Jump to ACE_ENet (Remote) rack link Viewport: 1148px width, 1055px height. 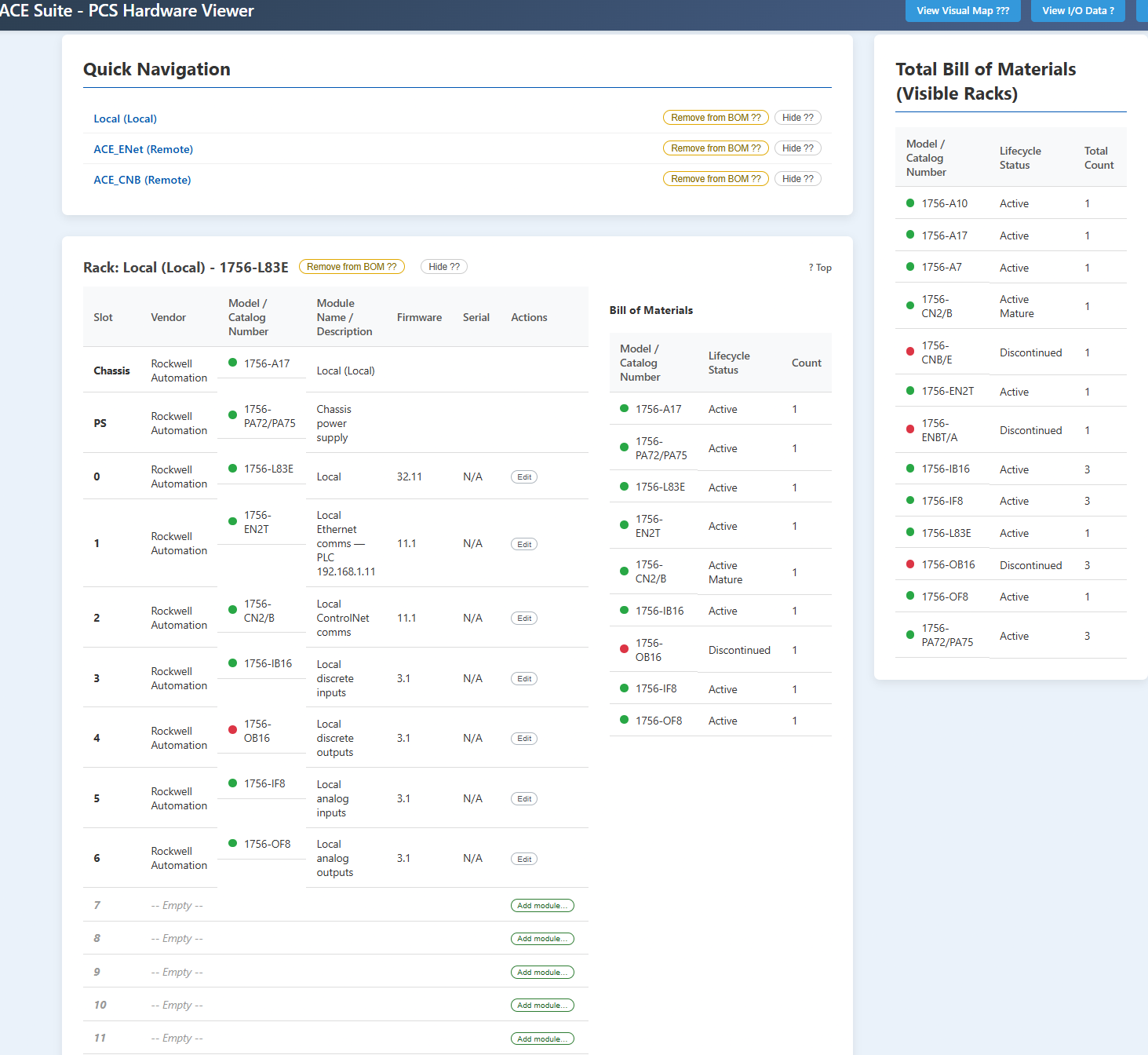[x=143, y=149]
